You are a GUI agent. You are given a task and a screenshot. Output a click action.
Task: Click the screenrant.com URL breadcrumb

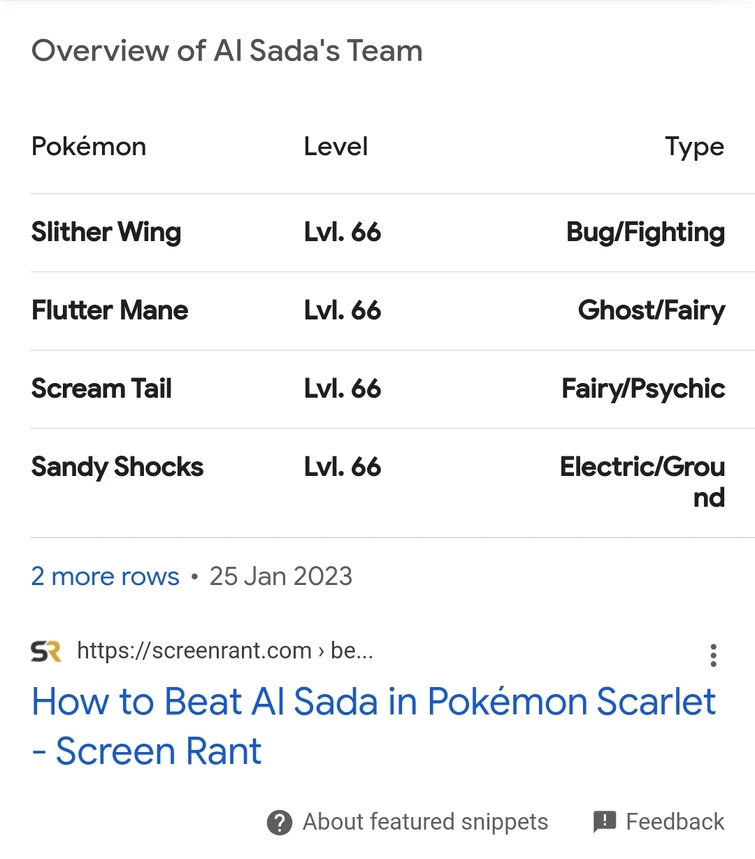tap(224, 652)
